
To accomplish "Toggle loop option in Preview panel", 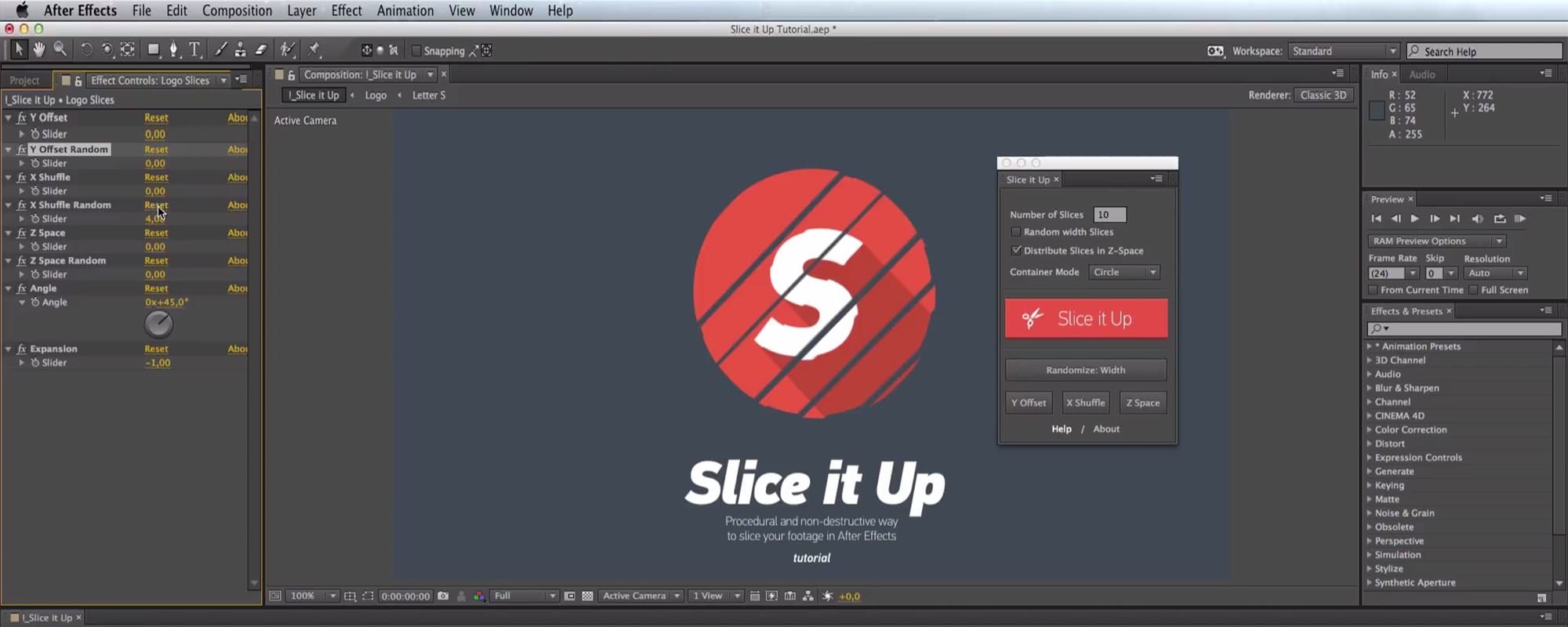I will pos(1499,219).
